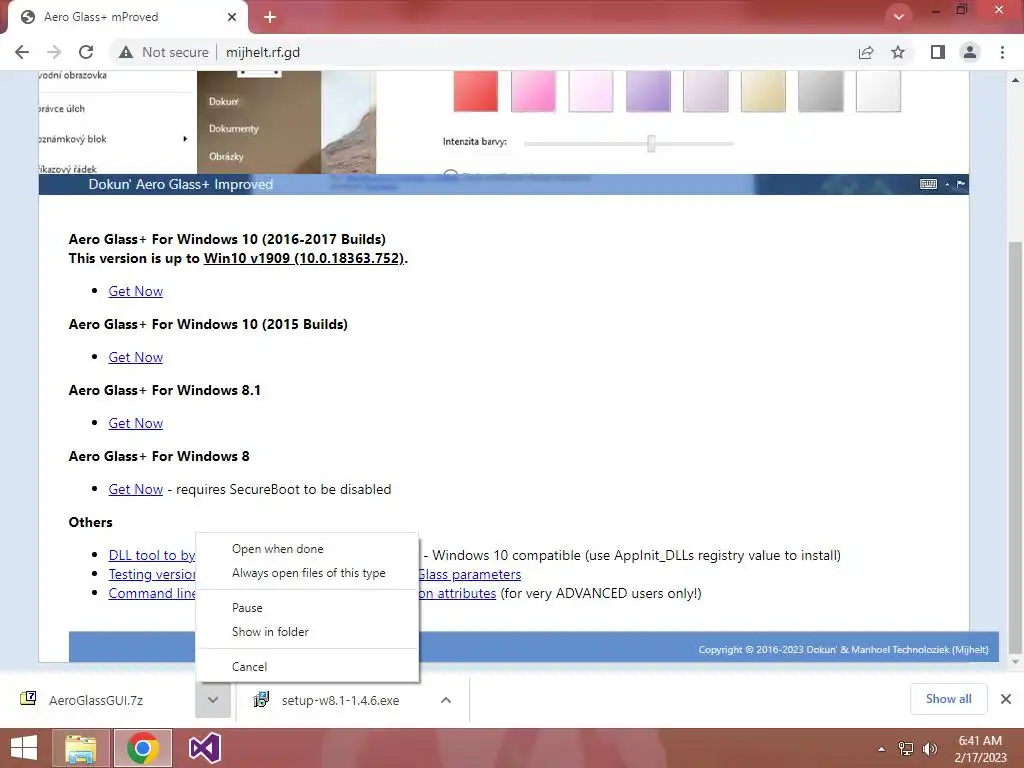Open the Chrome side panel

point(938,52)
